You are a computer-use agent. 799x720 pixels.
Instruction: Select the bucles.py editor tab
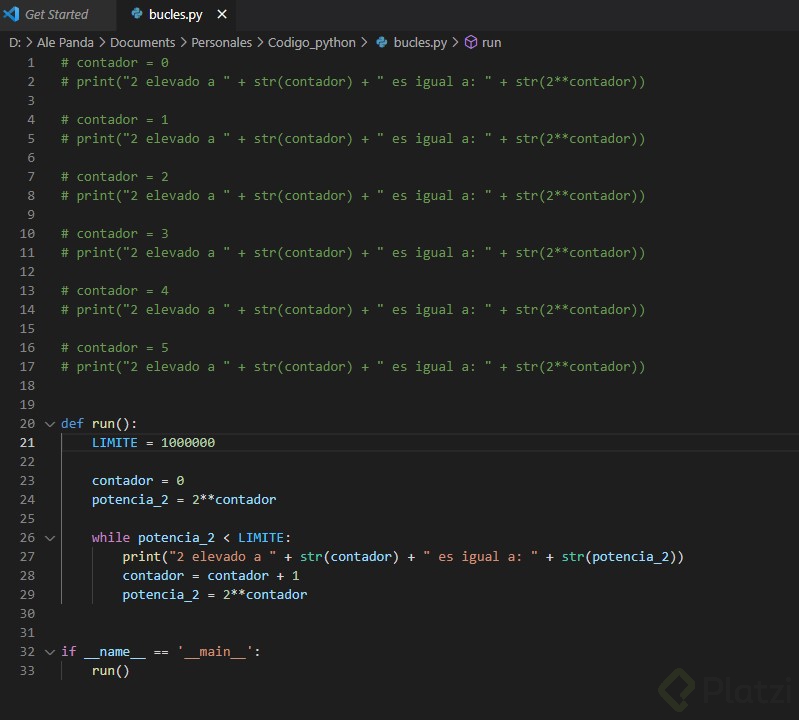(176, 14)
